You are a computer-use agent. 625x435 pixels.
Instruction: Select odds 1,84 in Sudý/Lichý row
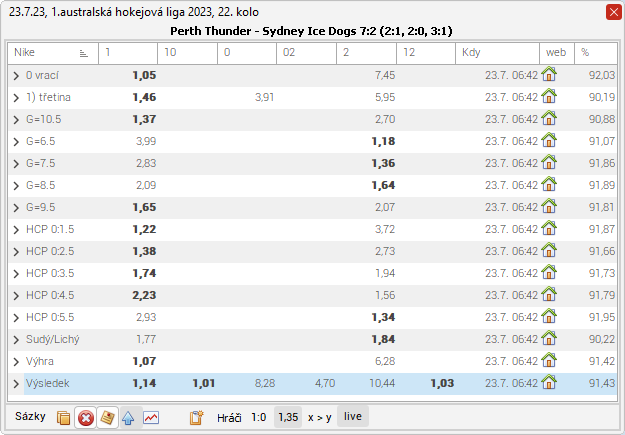383,339
